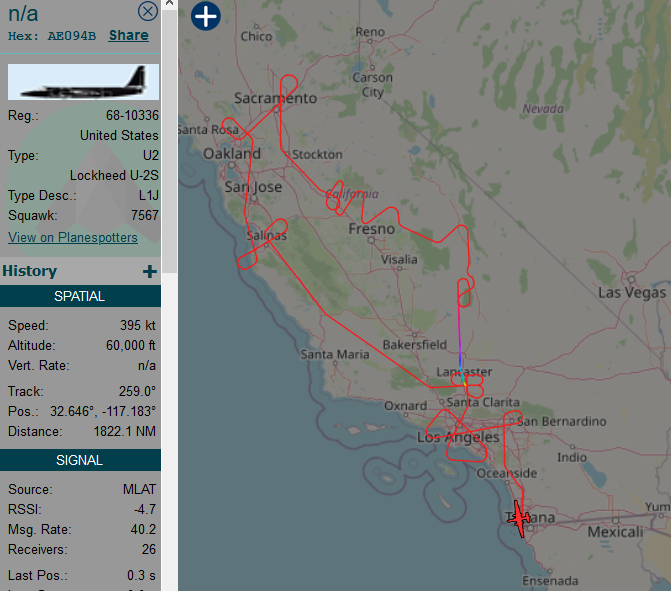Viewport: 671px width, 591px height.
Task: Click the receivers value 26
Action: coord(148,549)
